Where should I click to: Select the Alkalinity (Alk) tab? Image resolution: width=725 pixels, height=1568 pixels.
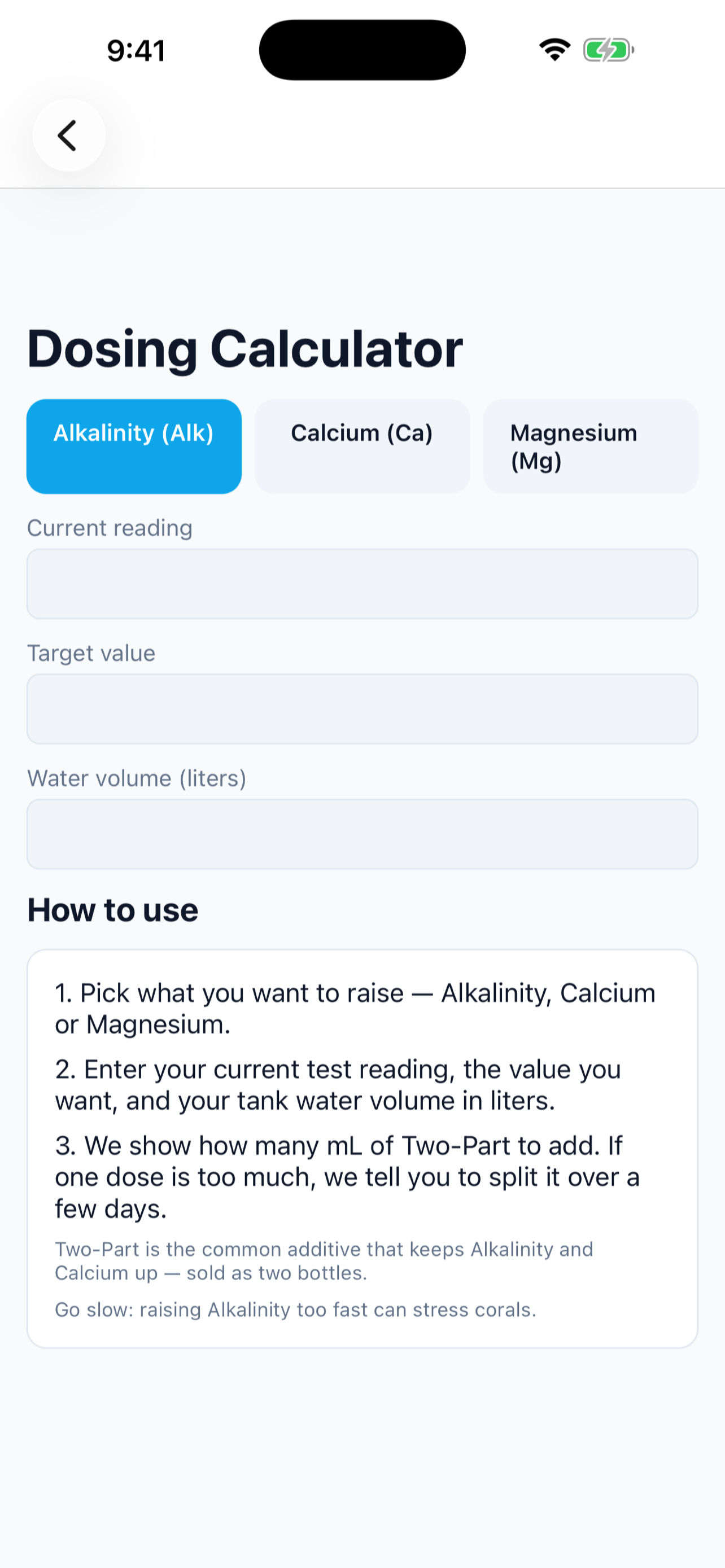[x=134, y=446]
